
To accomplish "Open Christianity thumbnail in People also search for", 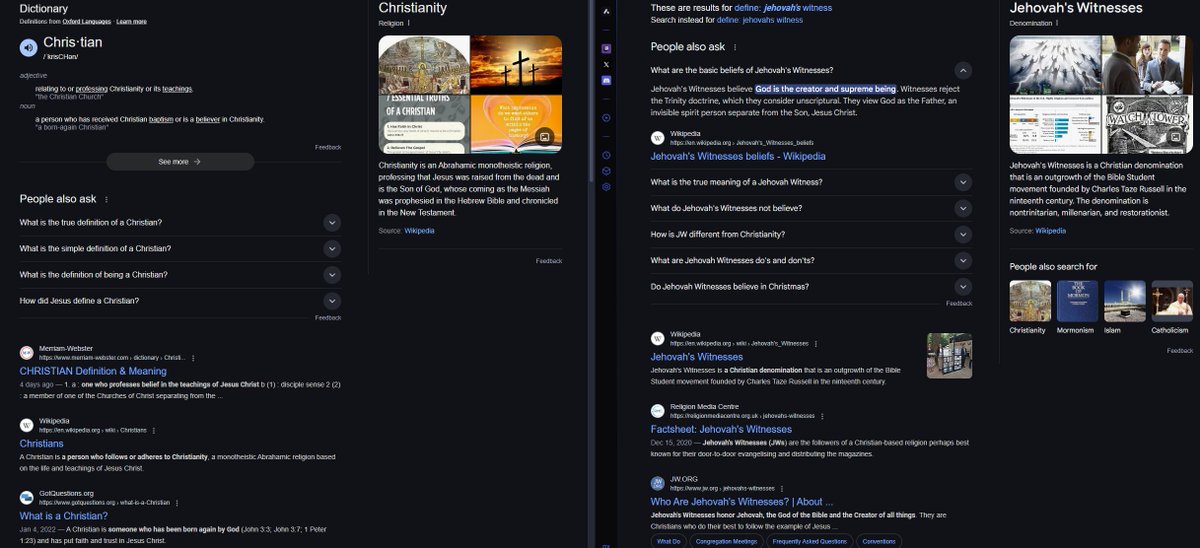I will pos(1030,301).
